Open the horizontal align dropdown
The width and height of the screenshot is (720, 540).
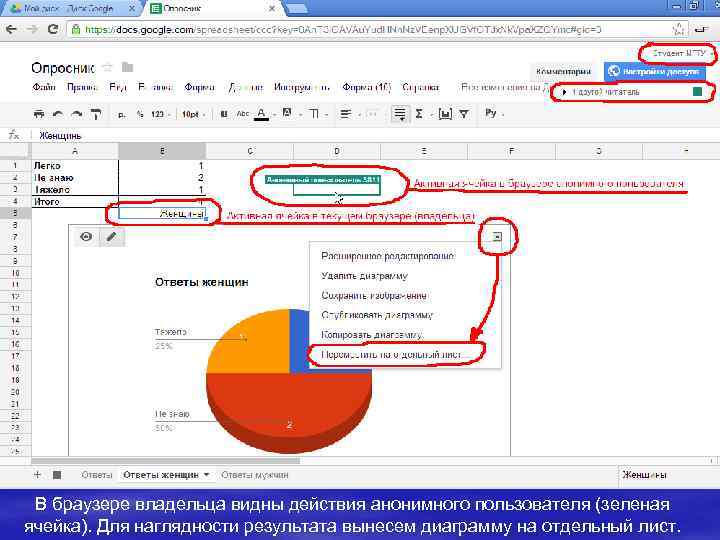click(346, 114)
